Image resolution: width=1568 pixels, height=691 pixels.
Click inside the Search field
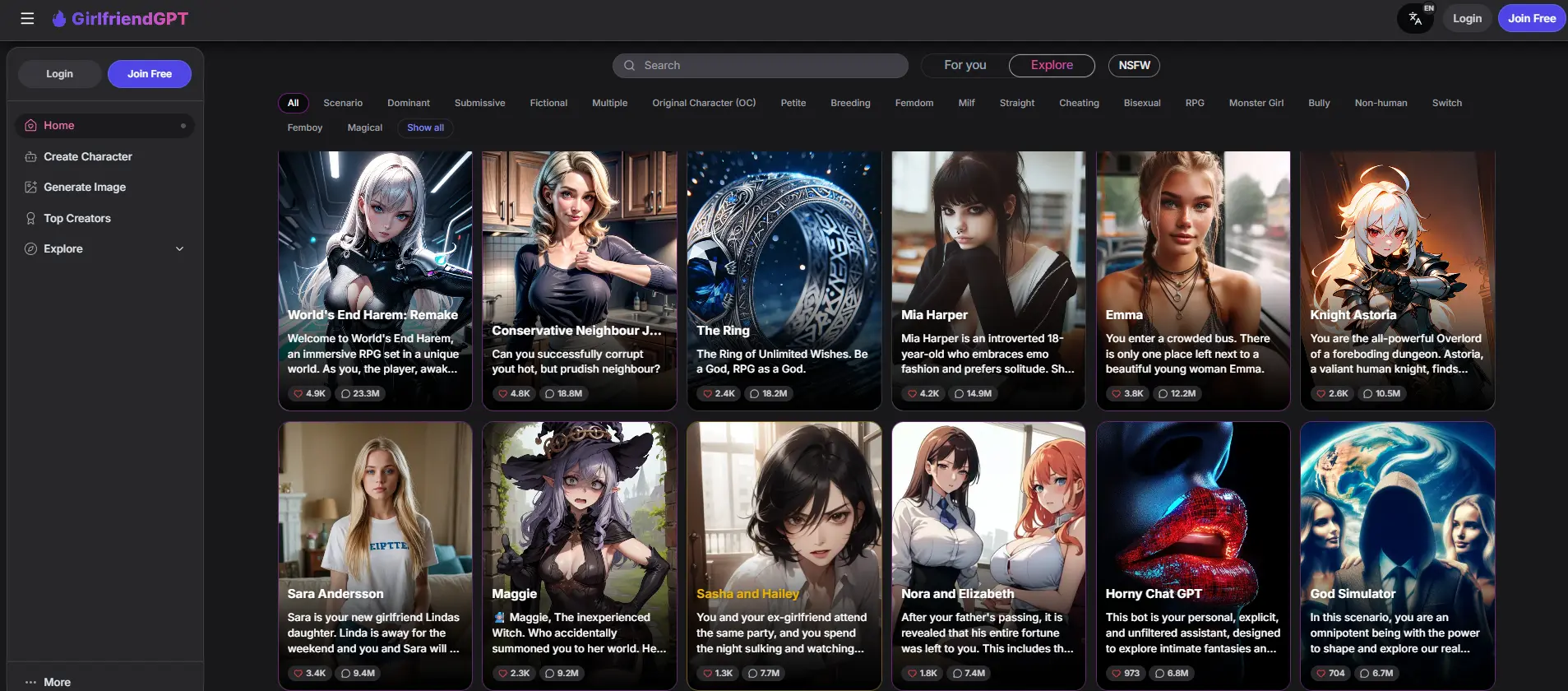pyautogui.click(x=761, y=65)
